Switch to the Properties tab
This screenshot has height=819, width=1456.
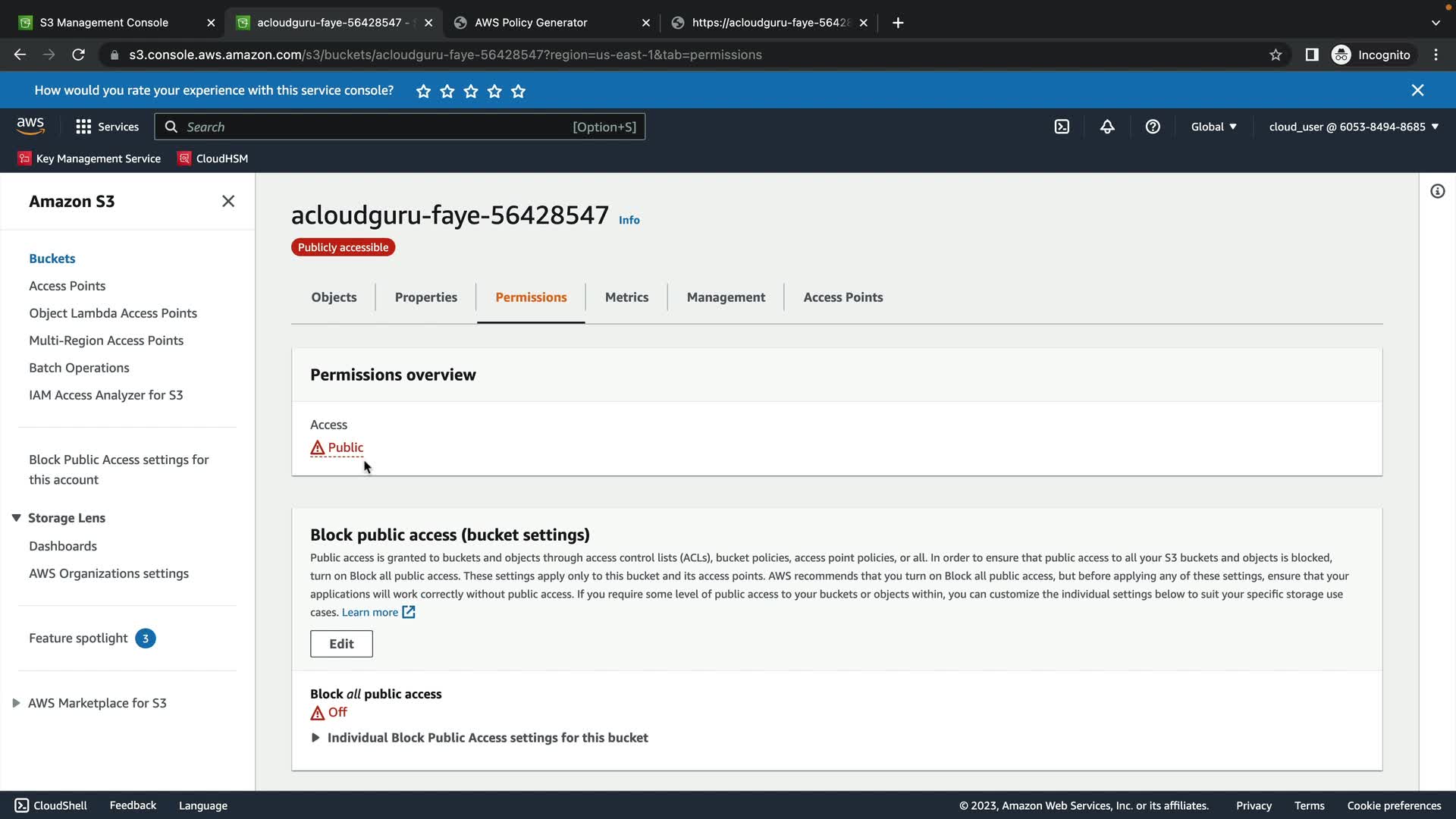(425, 297)
